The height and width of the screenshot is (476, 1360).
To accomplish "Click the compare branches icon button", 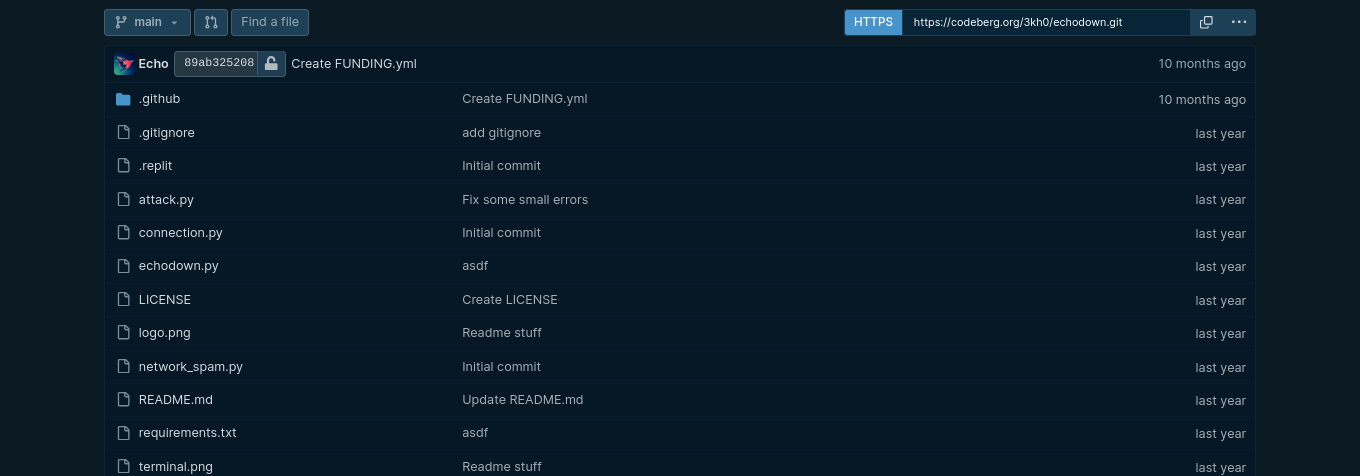I will point(211,22).
